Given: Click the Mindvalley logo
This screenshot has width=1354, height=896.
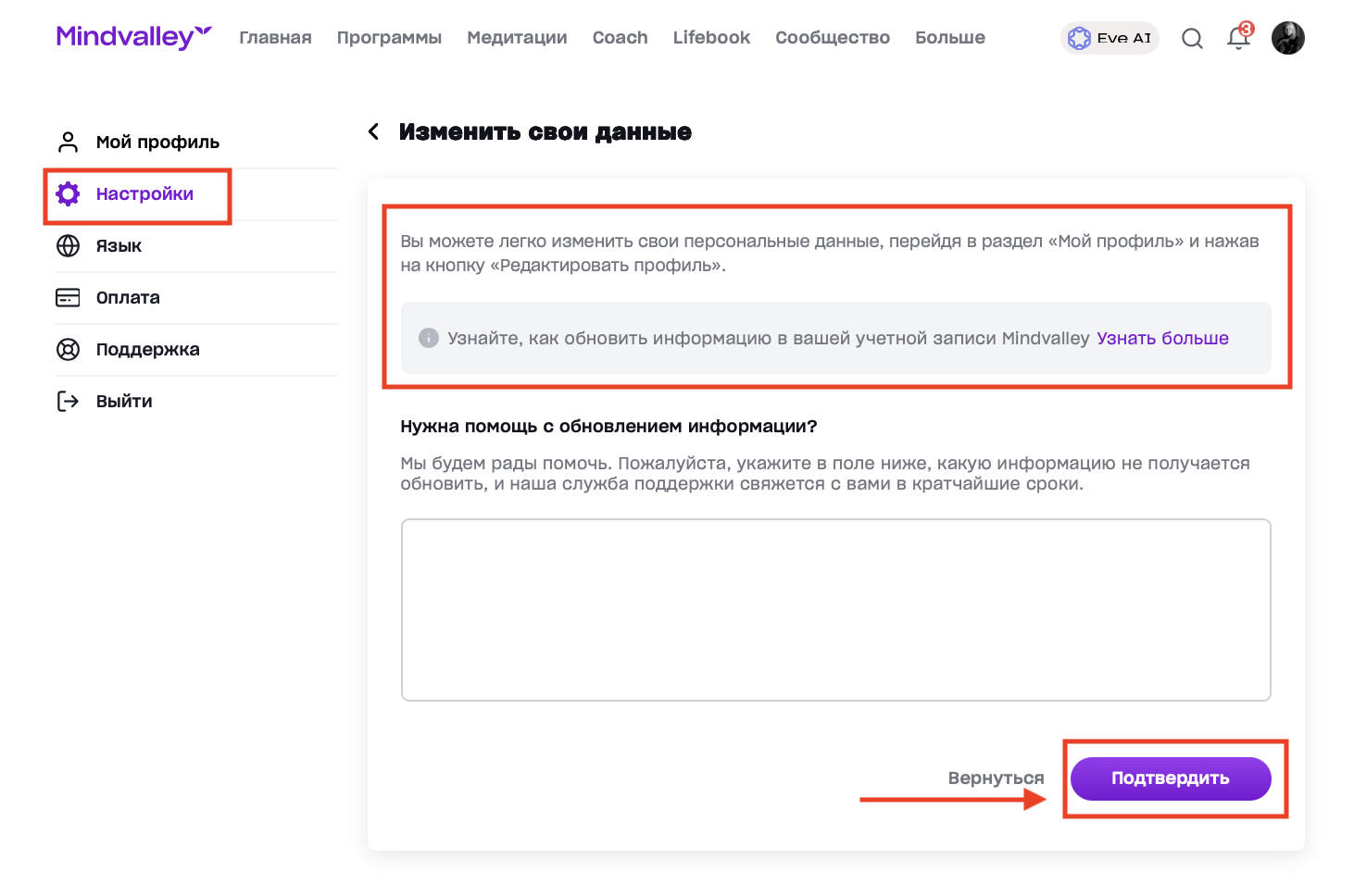Looking at the screenshot, I should 133,37.
